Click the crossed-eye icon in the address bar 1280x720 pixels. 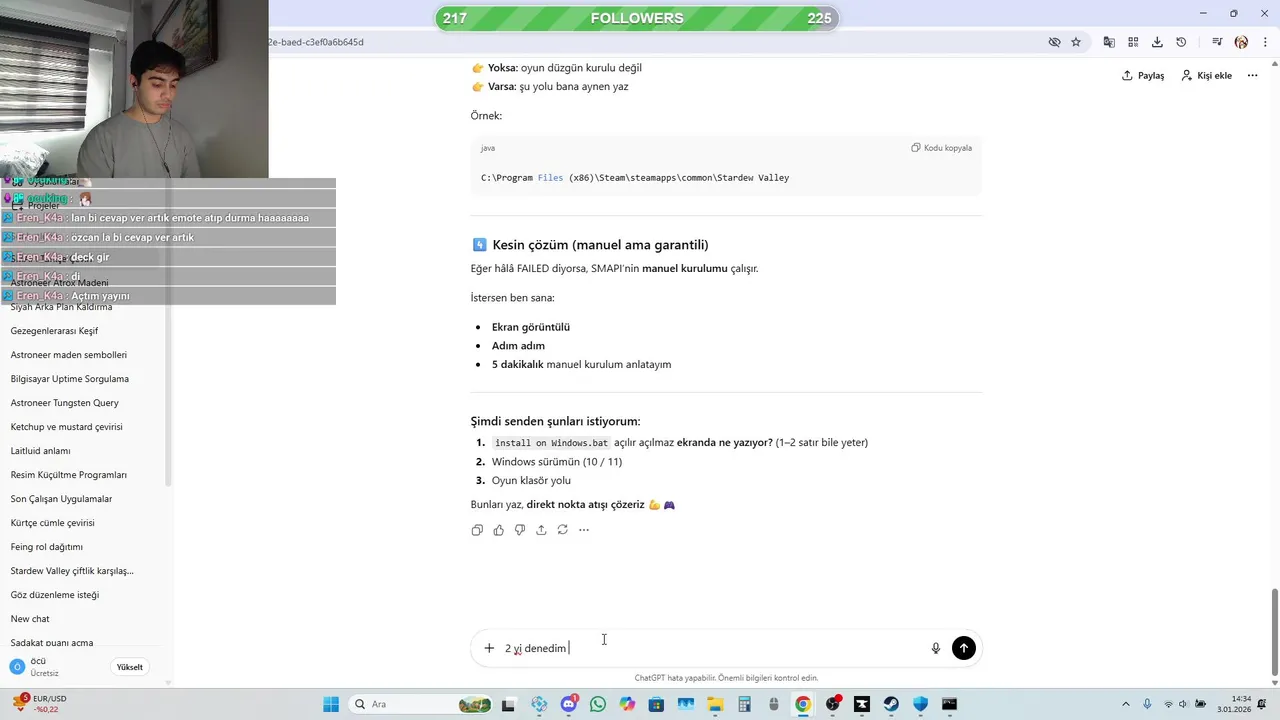pyautogui.click(x=1054, y=42)
